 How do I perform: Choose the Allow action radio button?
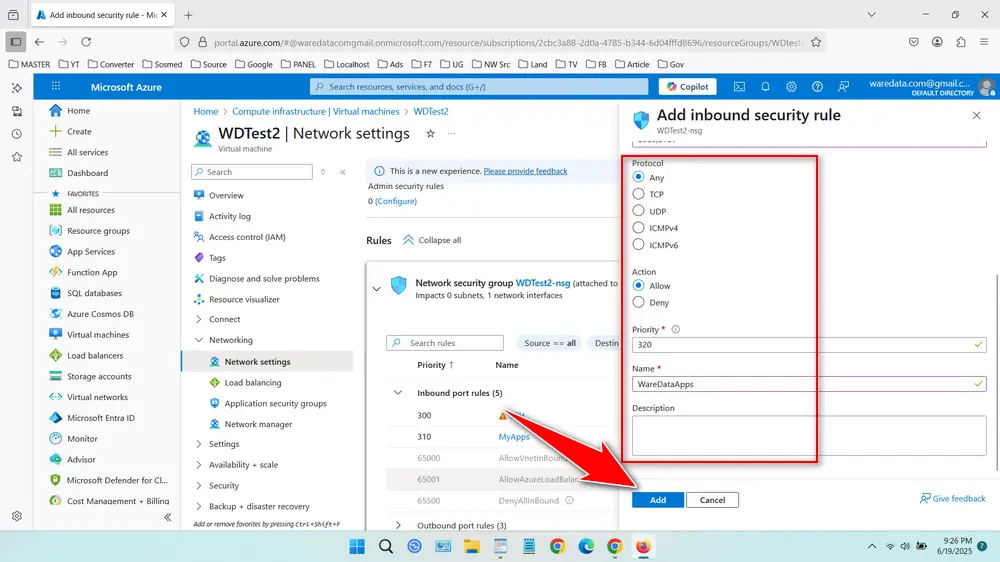tap(638, 285)
